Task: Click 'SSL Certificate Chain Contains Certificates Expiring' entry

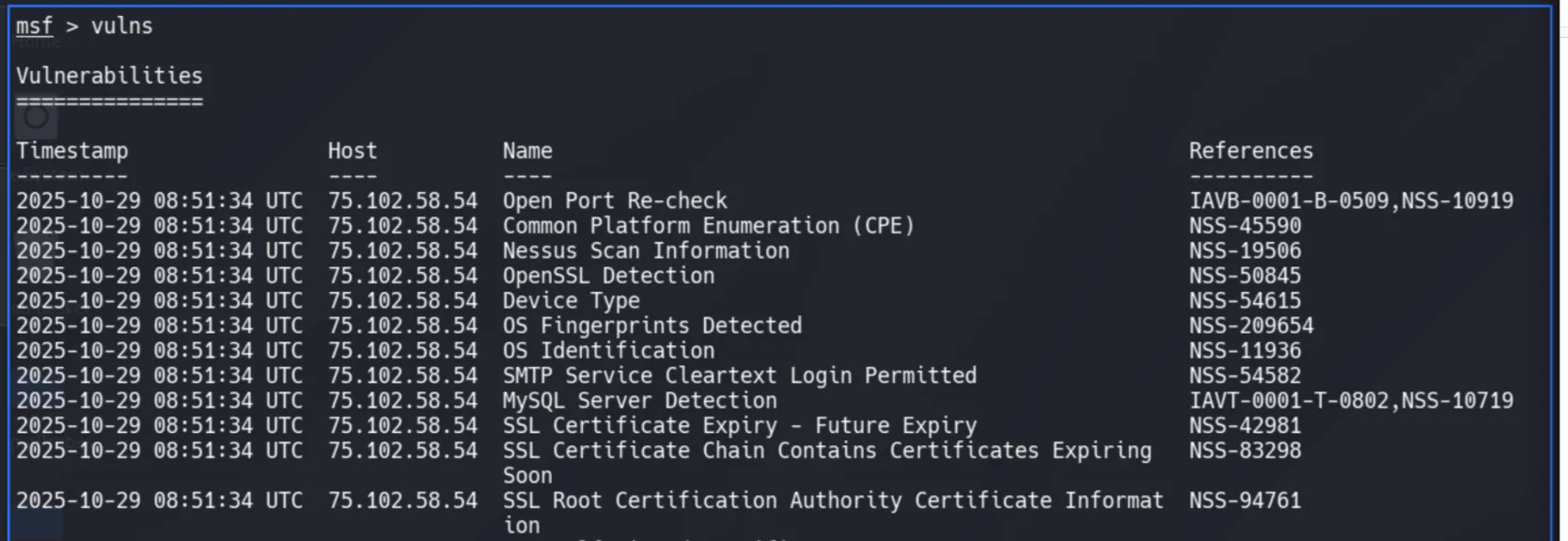Action: tap(827, 451)
